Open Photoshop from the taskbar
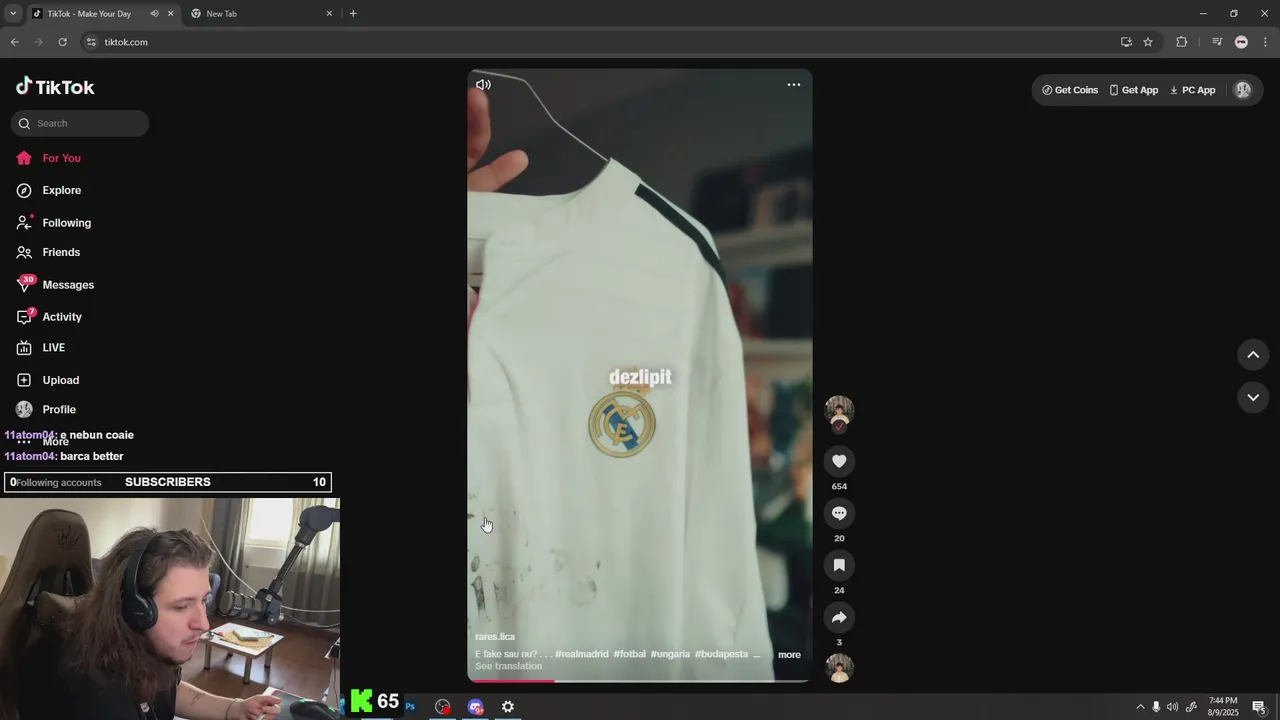The image size is (1280, 720). (x=410, y=707)
